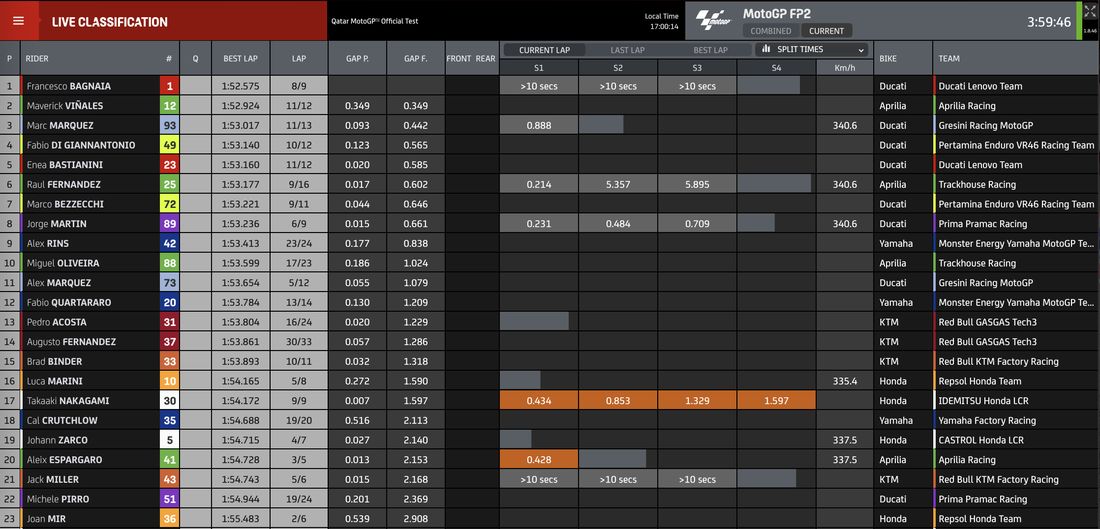
Task: Select rider Fabio DI GIANNANTONIO
Action: pos(81,145)
